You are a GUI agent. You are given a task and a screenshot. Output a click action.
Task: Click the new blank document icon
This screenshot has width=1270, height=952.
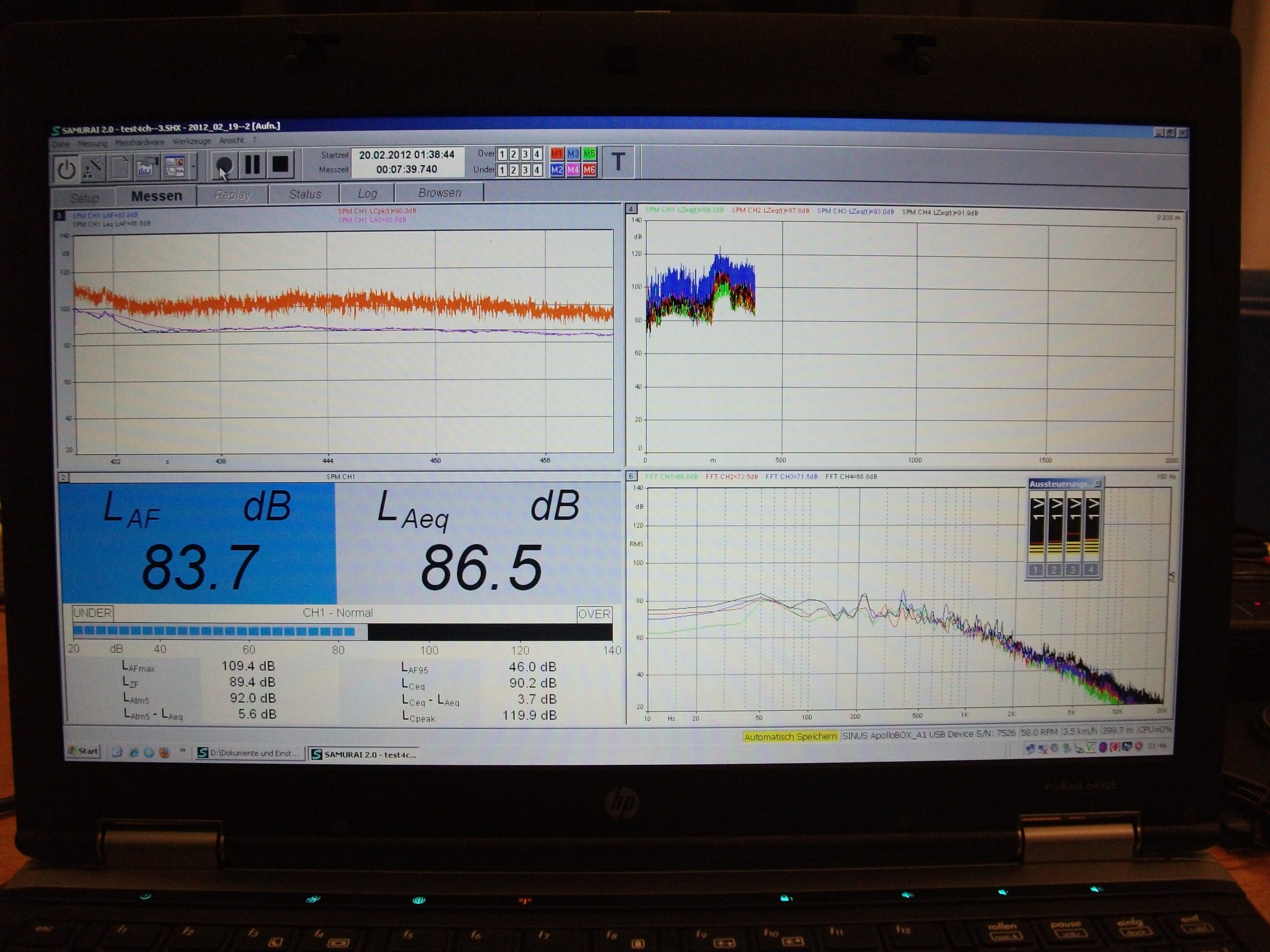(120, 168)
